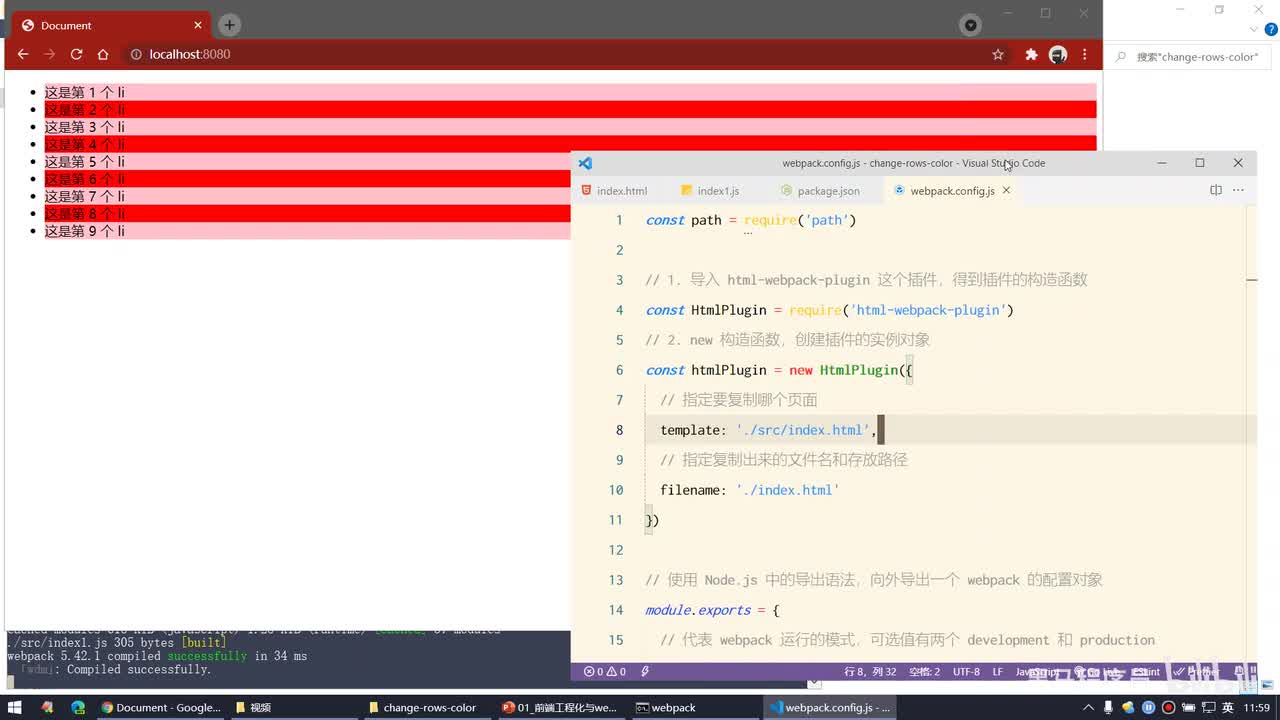Click the module.exports code line 14
This screenshot has height=720, width=1280.
pyautogui.click(x=712, y=610)
